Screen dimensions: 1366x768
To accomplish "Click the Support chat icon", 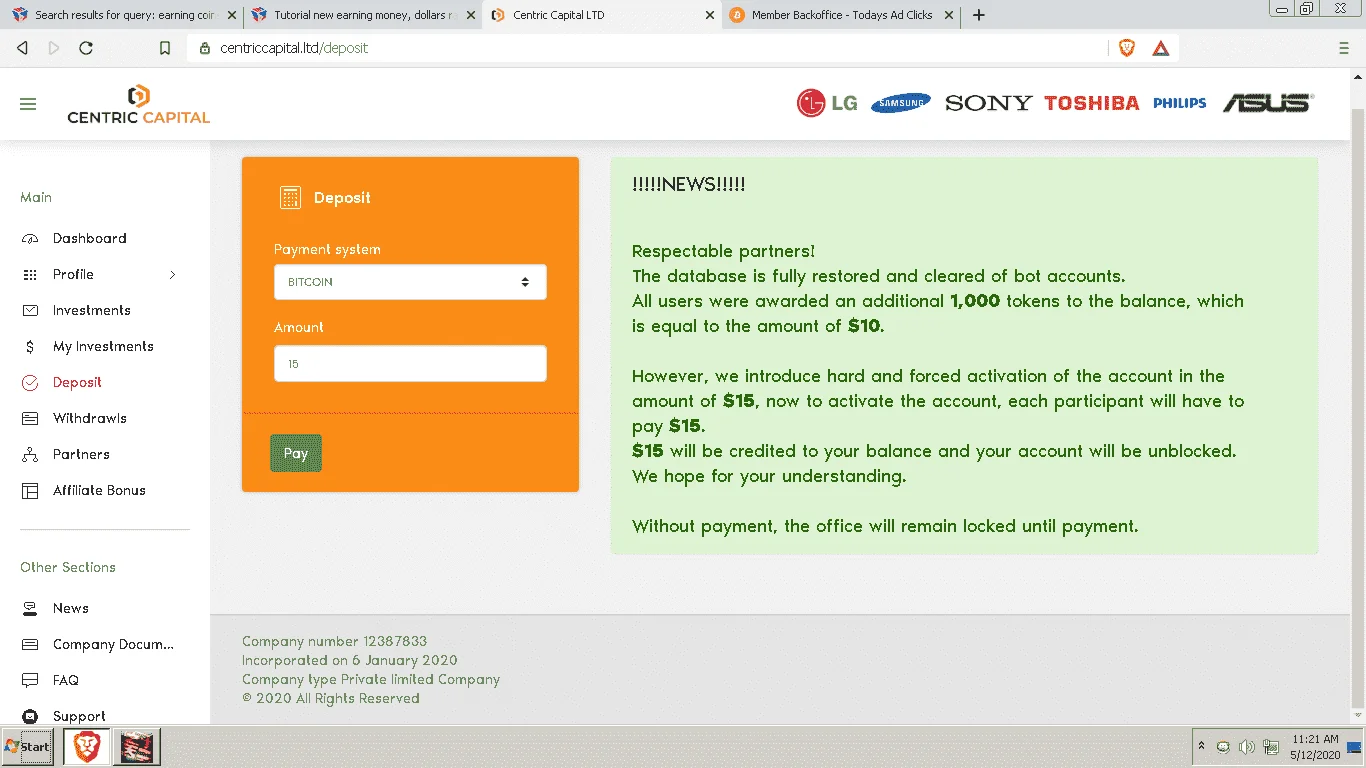I will pyautogui.click(x=30, y=717).
